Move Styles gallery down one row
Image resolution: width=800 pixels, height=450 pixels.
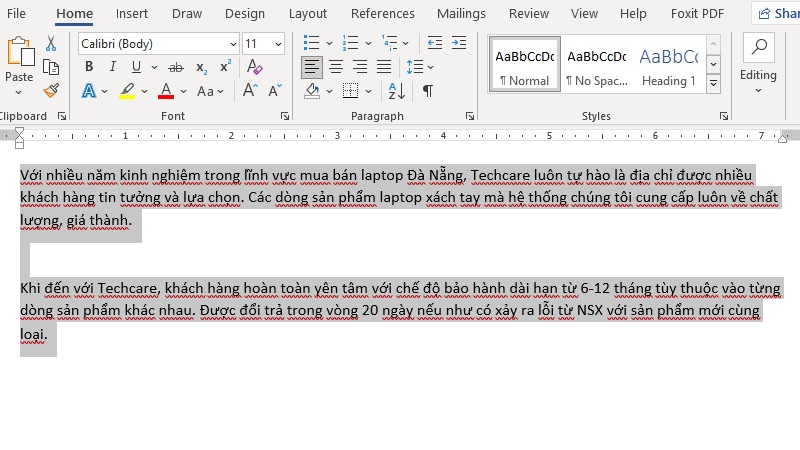coord(714,64)
